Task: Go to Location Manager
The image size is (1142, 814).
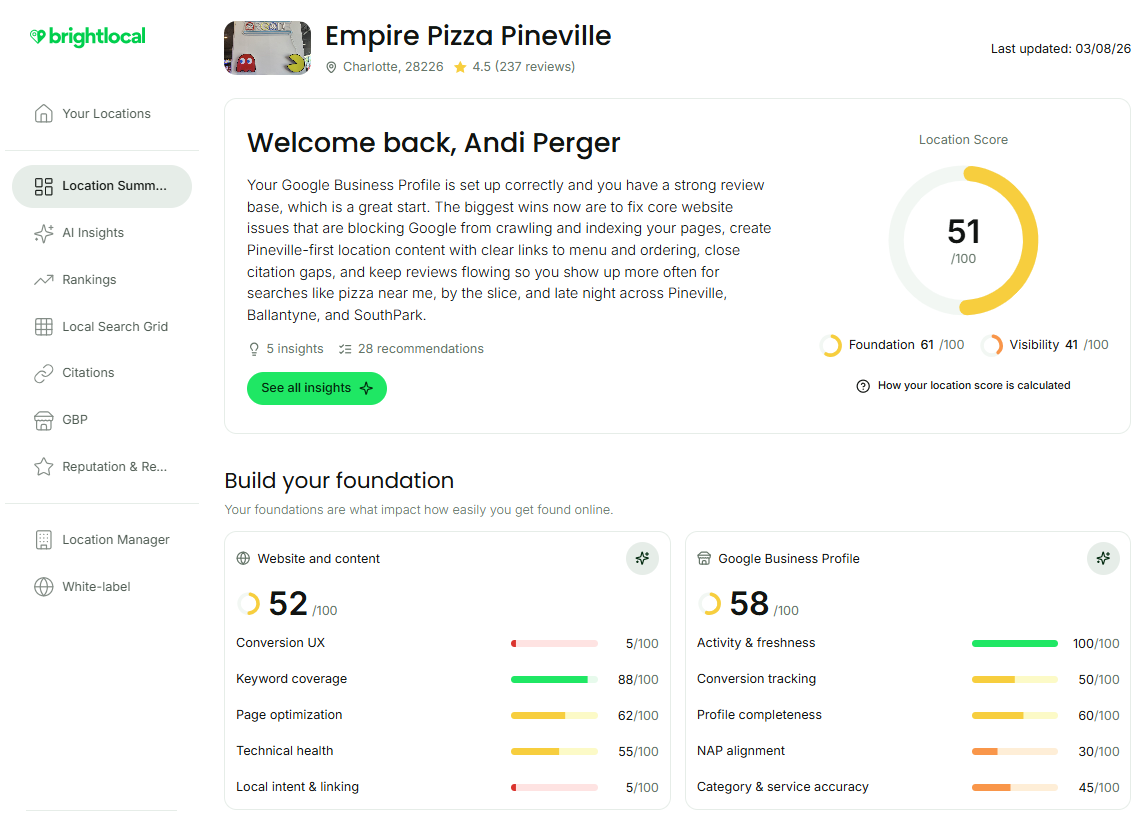Action: click(x=102, y=540)
